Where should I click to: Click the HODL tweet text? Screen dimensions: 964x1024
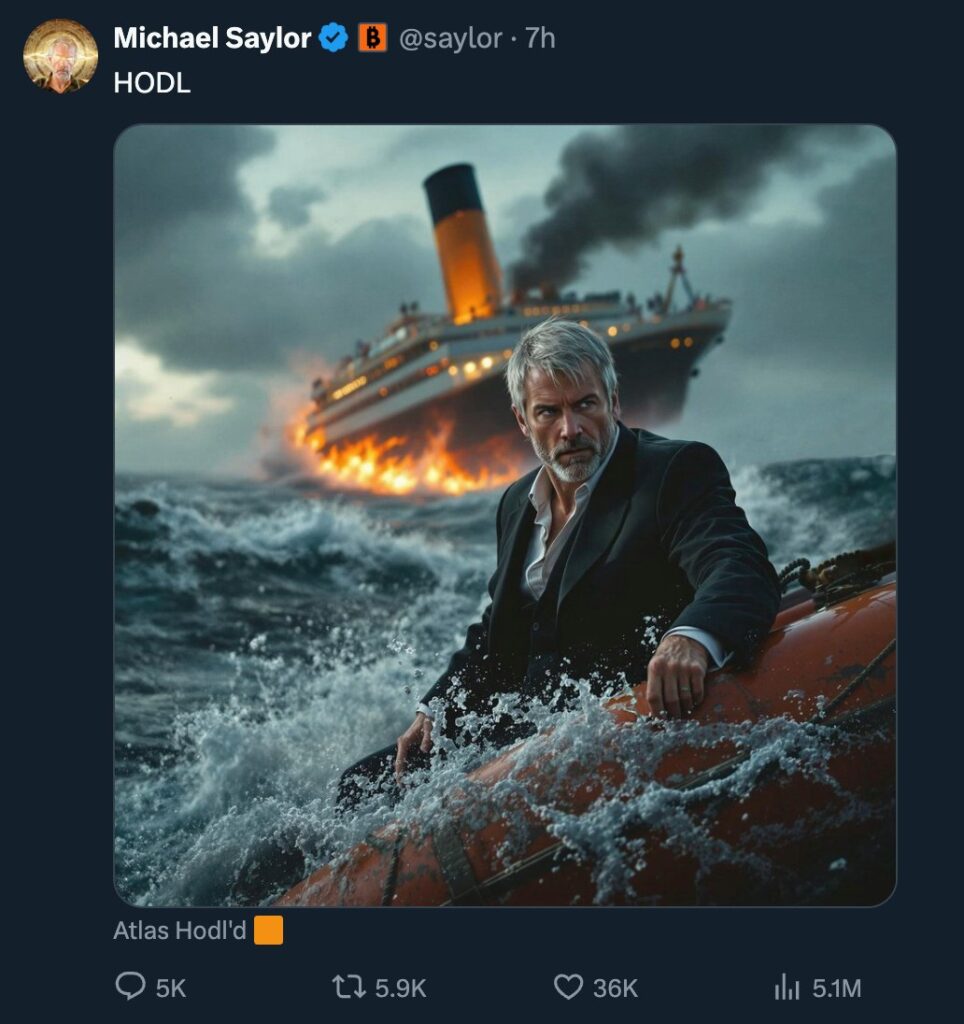152,83
